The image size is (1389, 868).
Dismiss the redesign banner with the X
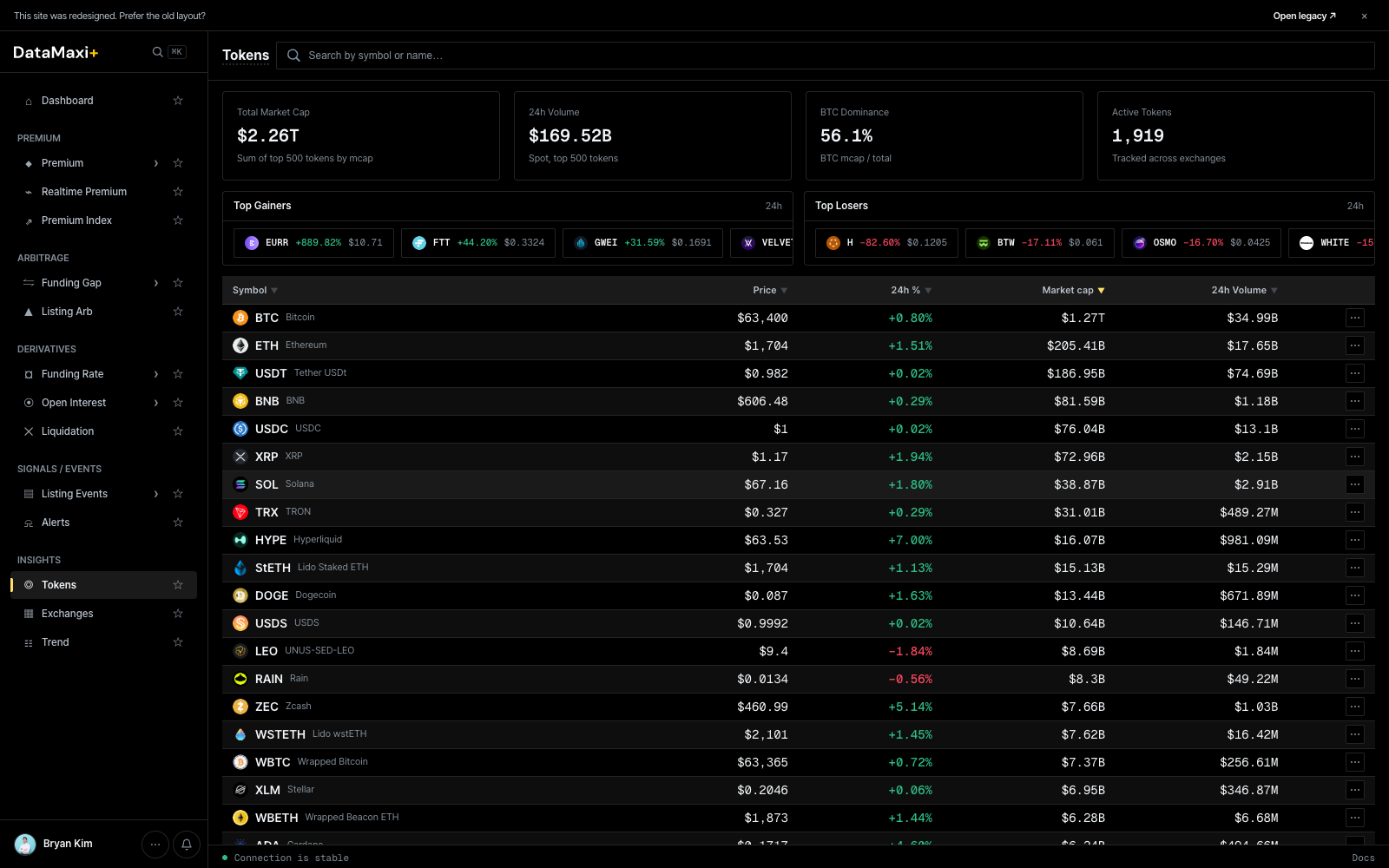1365,16
